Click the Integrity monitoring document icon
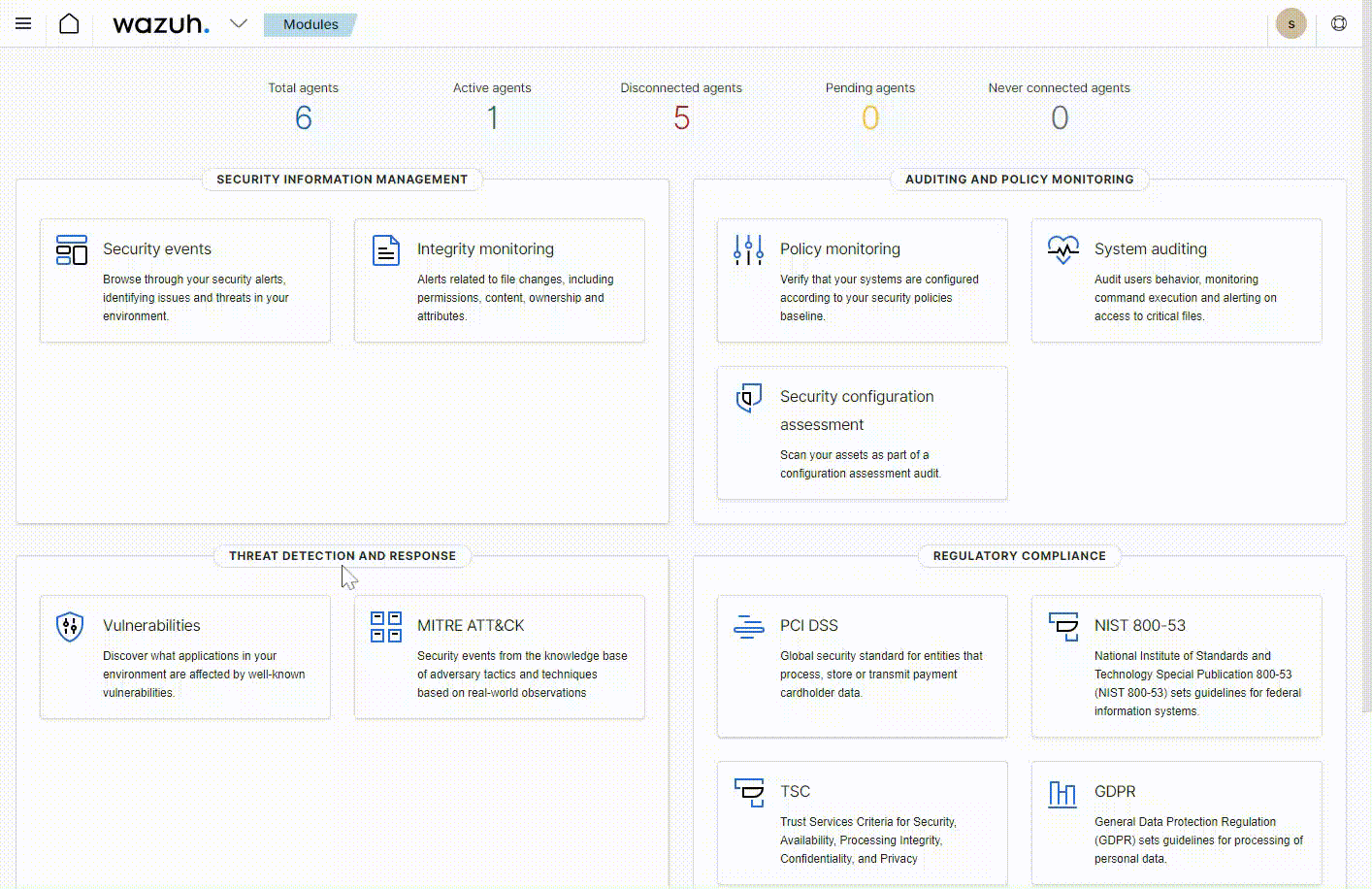 pos(386,249)
